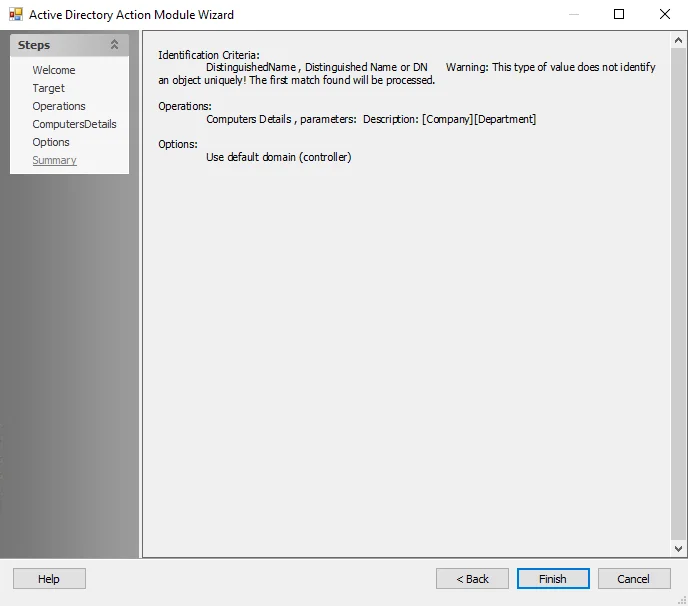Select the Summary step link
Viewport: 688px width, 606px height.
click(x=54, y=160)
